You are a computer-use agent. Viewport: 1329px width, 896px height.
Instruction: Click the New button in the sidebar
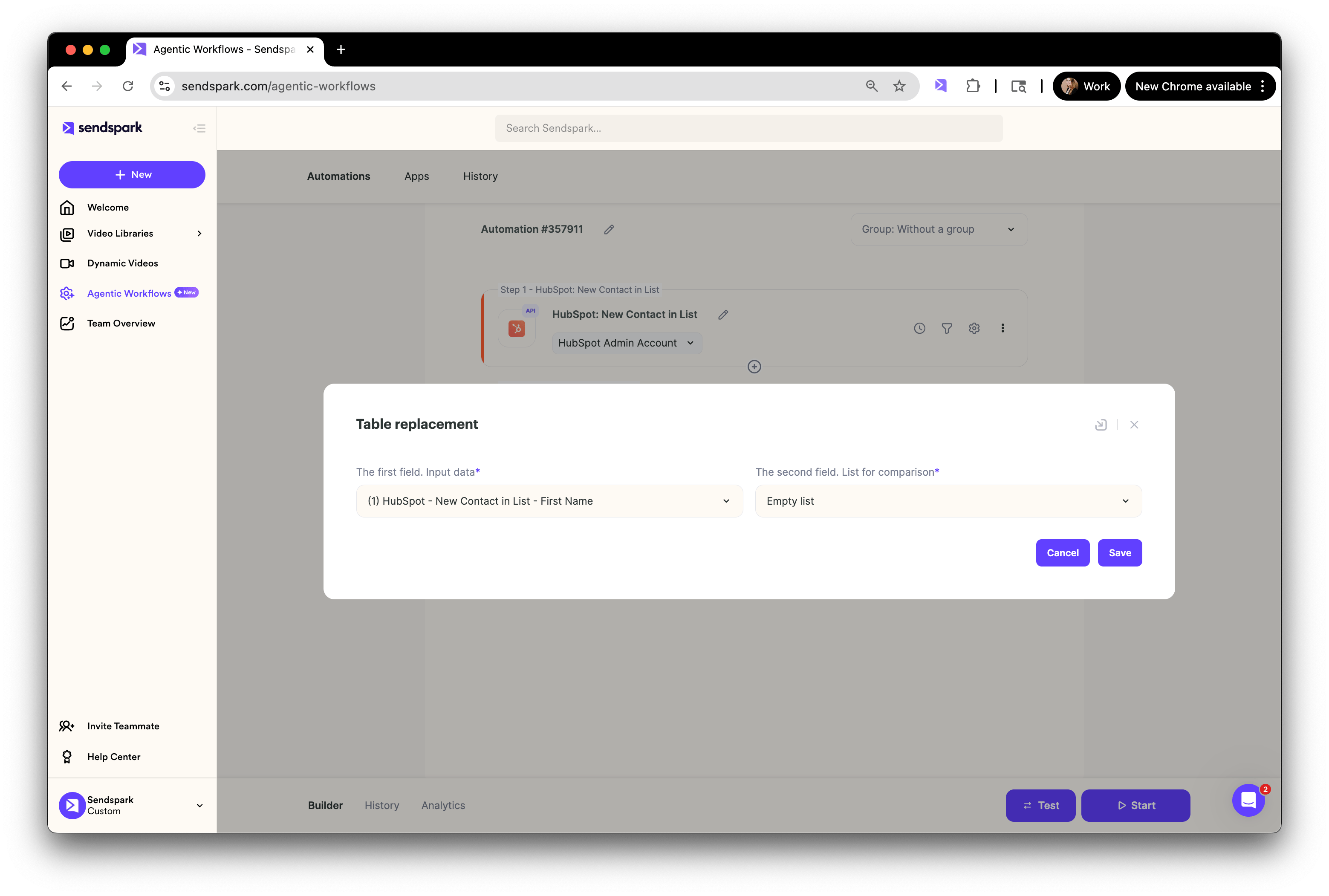click(132, 175)
